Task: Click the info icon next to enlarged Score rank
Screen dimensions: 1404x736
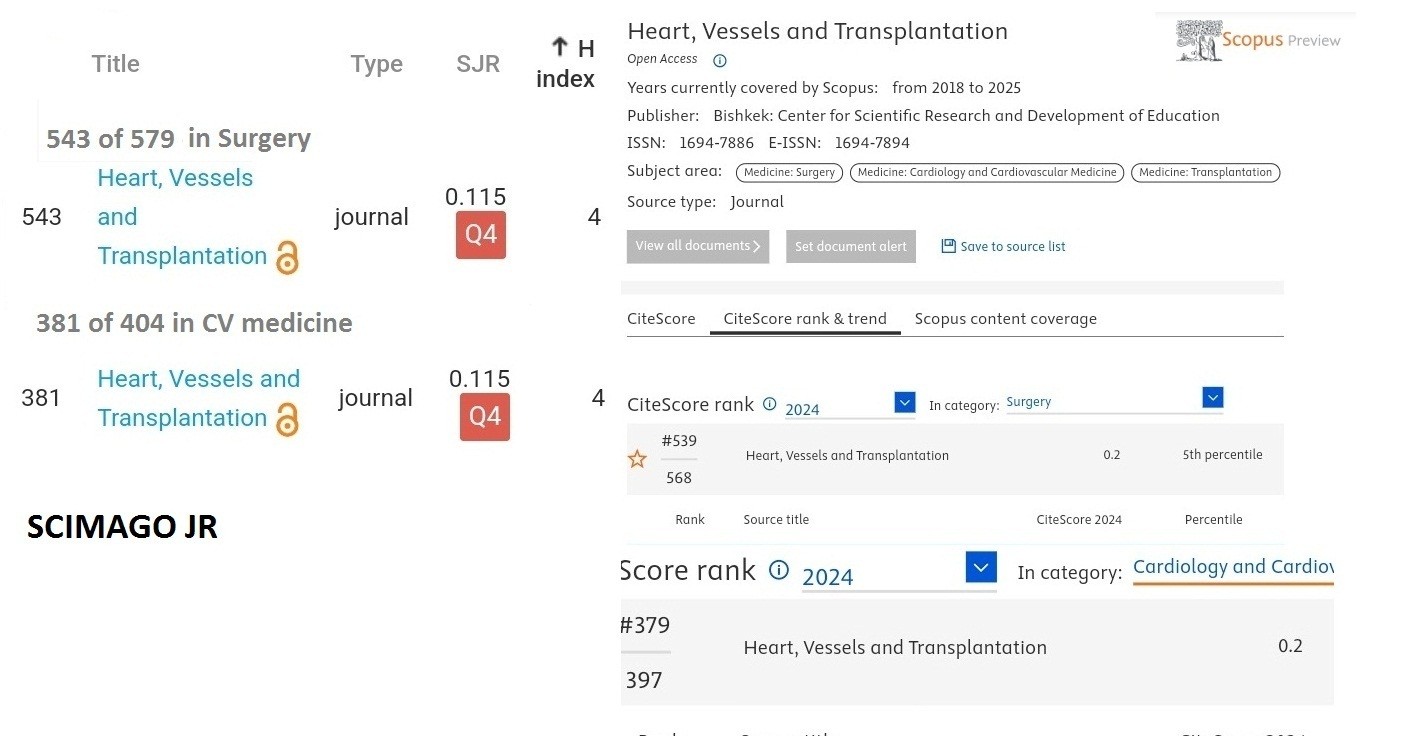Action: [778, 570]
